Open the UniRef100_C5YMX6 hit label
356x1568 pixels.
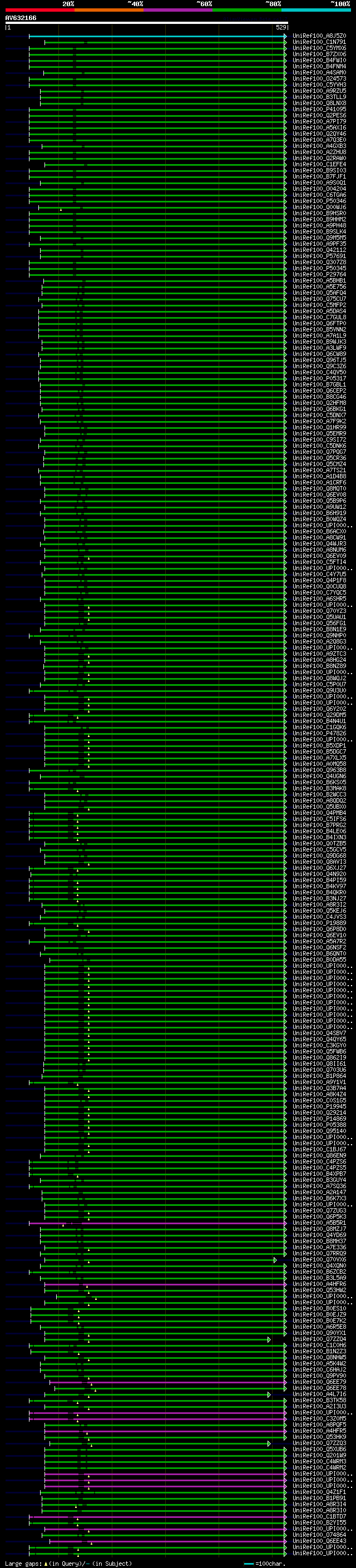tap(319, 48)
